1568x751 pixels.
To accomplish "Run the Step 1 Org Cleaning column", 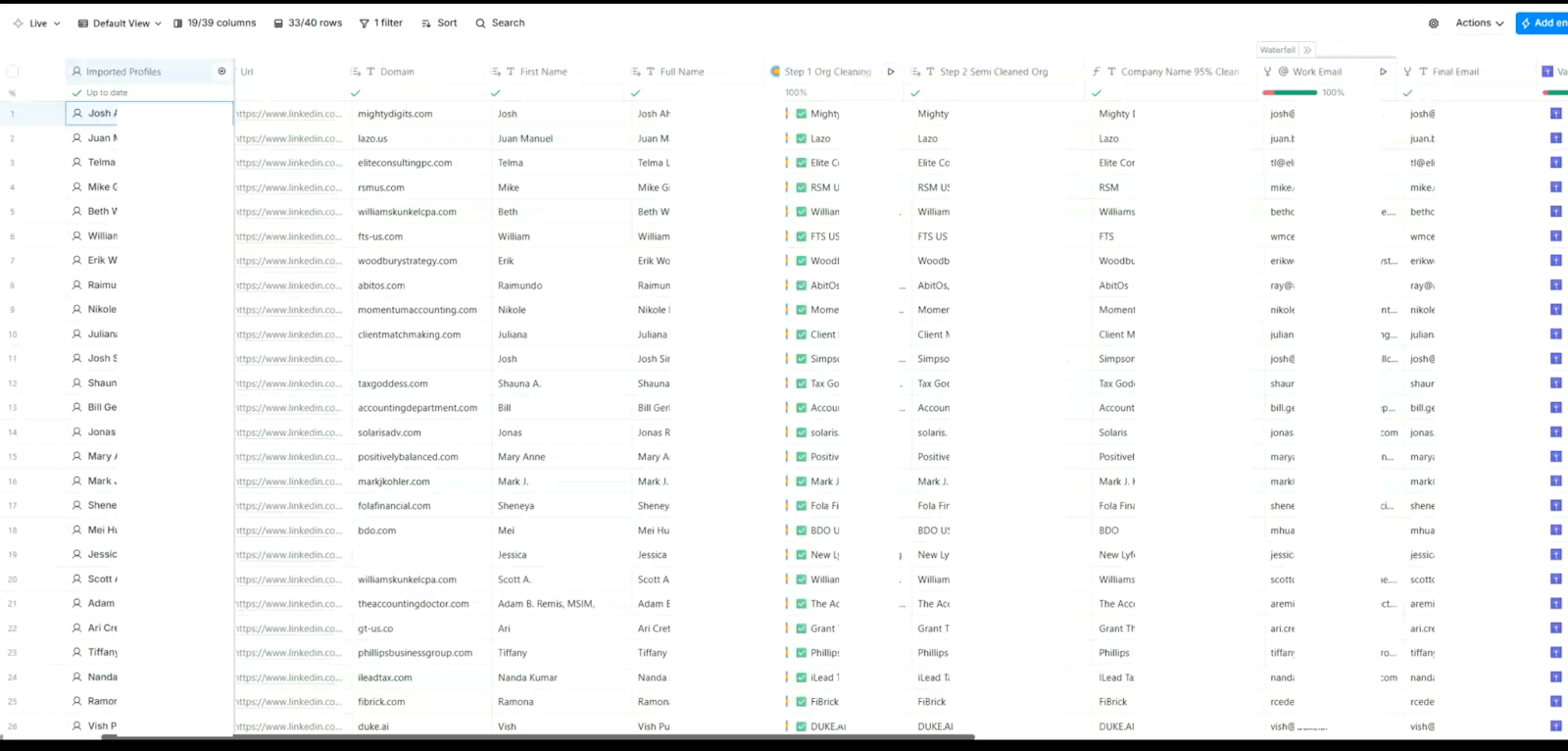I will coord(891,72).
